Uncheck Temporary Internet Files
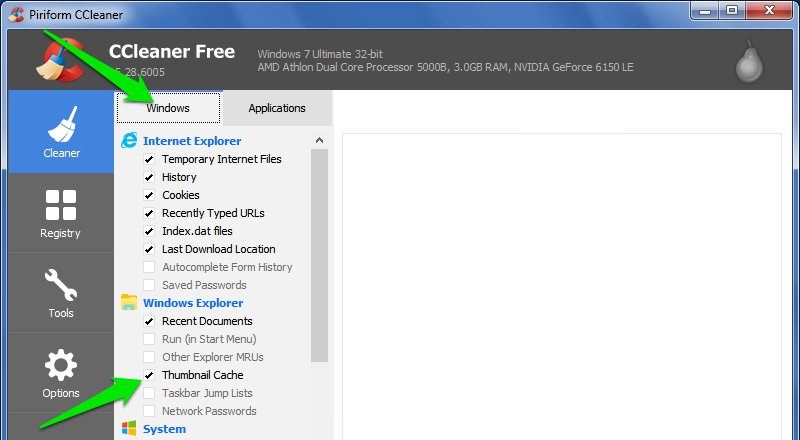This screenshot has height=440, width=800. tap(149, 159)
